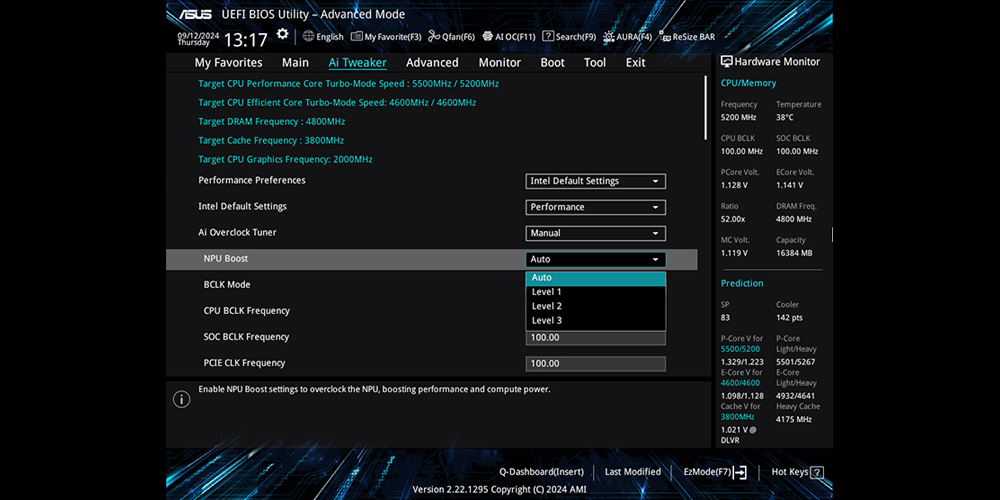The height and width of the screenshot is (500, 1000).
Task: Select NPU Boost row label
Action: [x=226, y=258]
